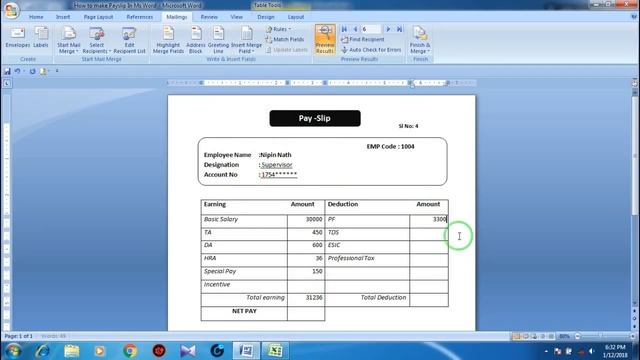Switch to Excel in taskbar
Viewport: 640px width, 360px height.
(275, 351)
